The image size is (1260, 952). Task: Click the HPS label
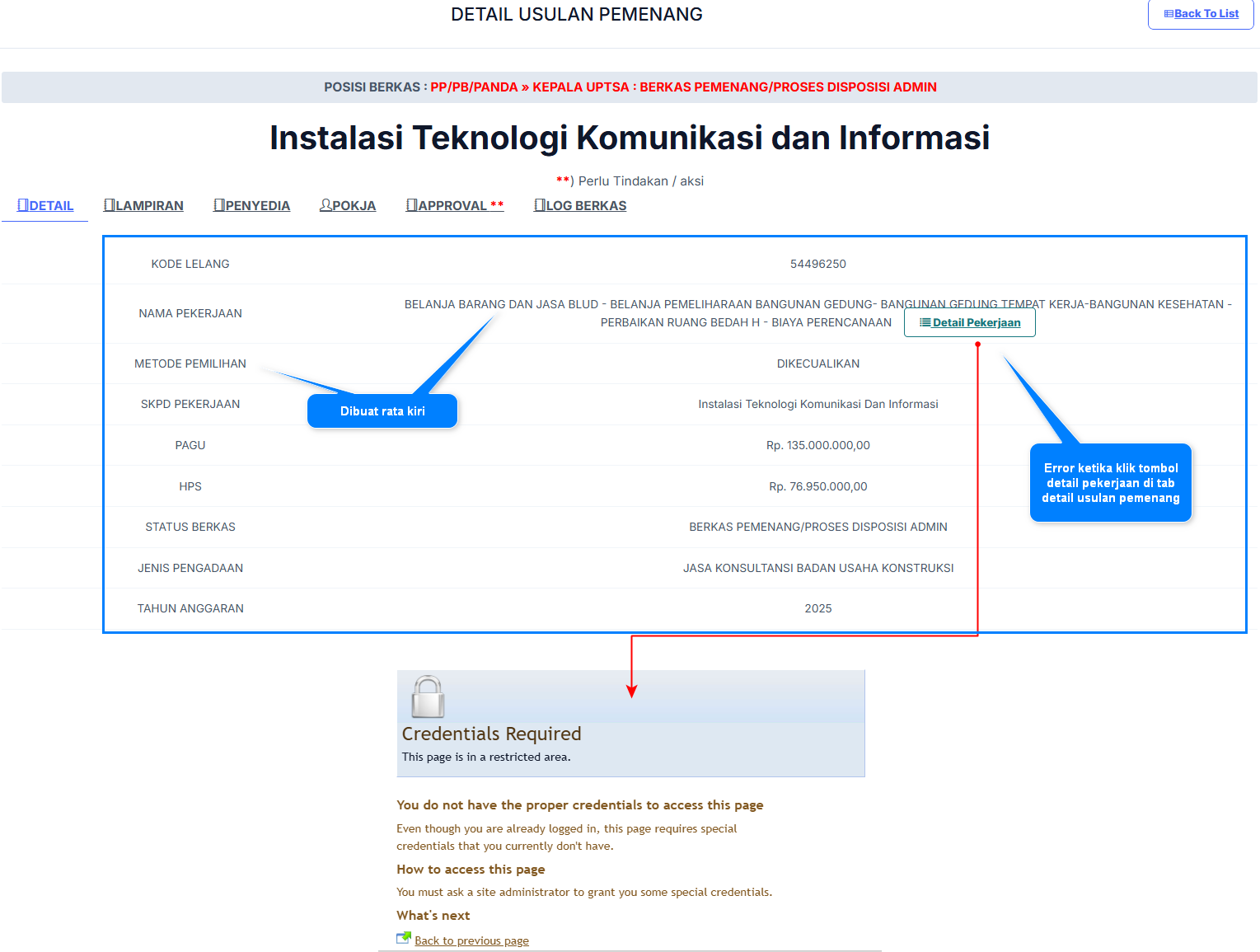[190, 487]
